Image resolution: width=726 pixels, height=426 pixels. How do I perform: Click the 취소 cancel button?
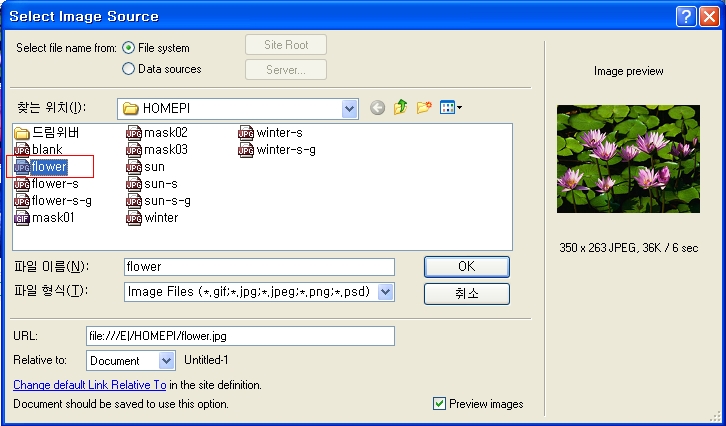[x=467, y=294]
